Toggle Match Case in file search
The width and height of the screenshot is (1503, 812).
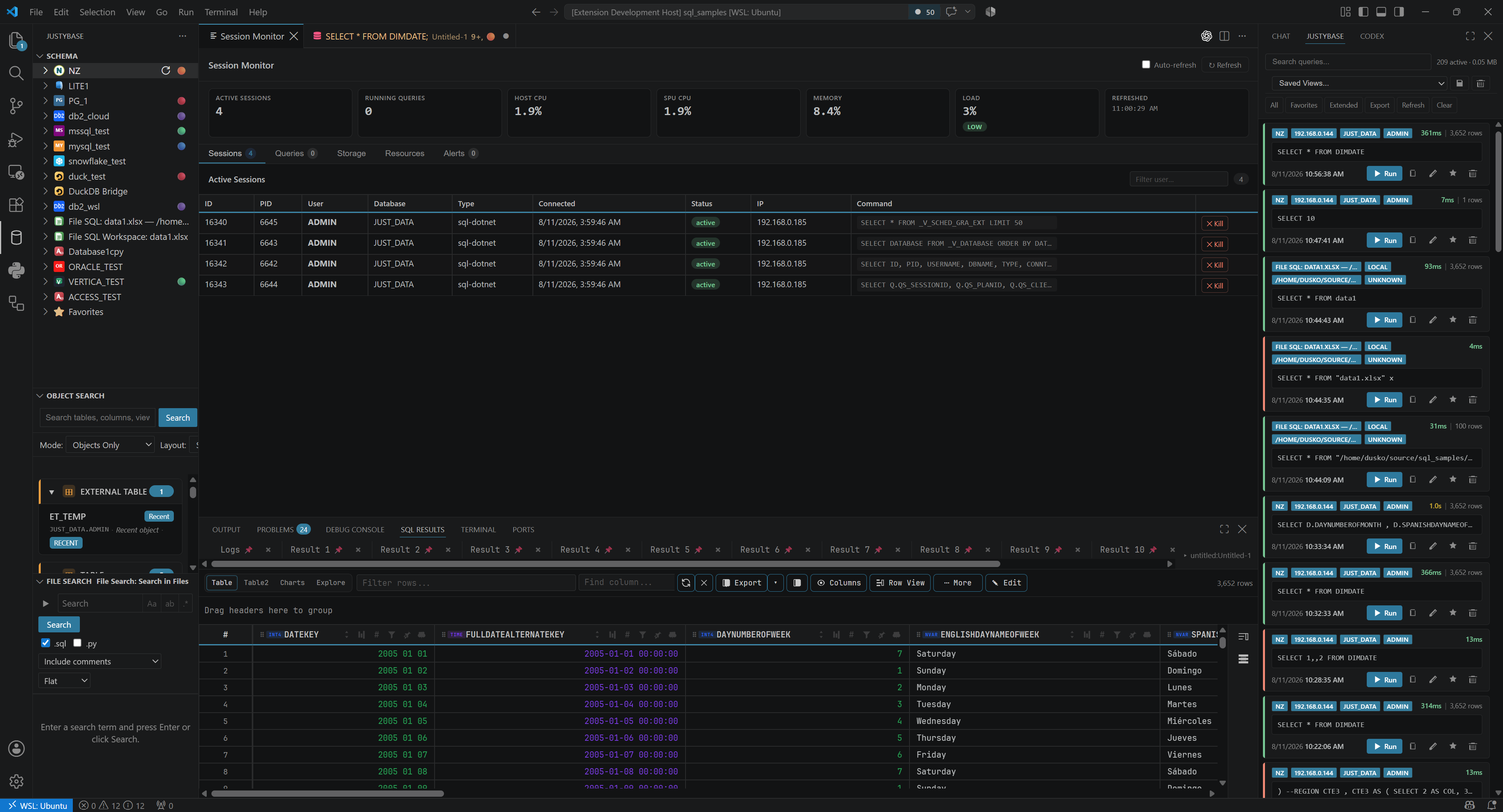click(x=152, y=603)
